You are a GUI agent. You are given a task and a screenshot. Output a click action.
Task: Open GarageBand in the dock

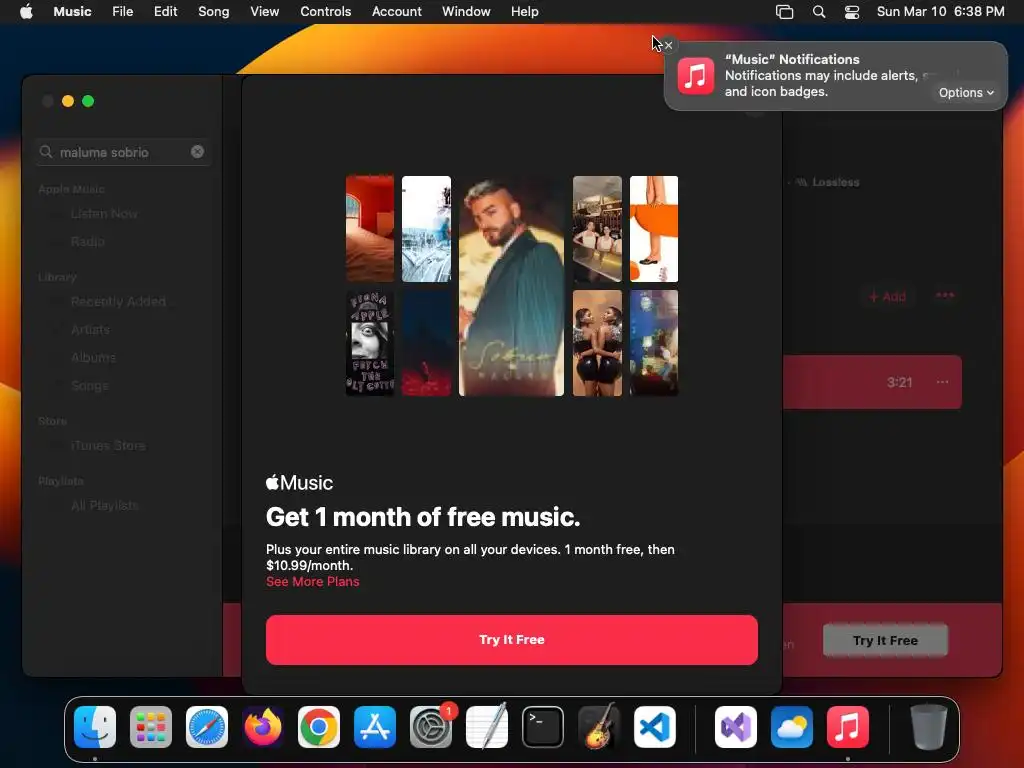pyautogui.click(x=599, y=727)
